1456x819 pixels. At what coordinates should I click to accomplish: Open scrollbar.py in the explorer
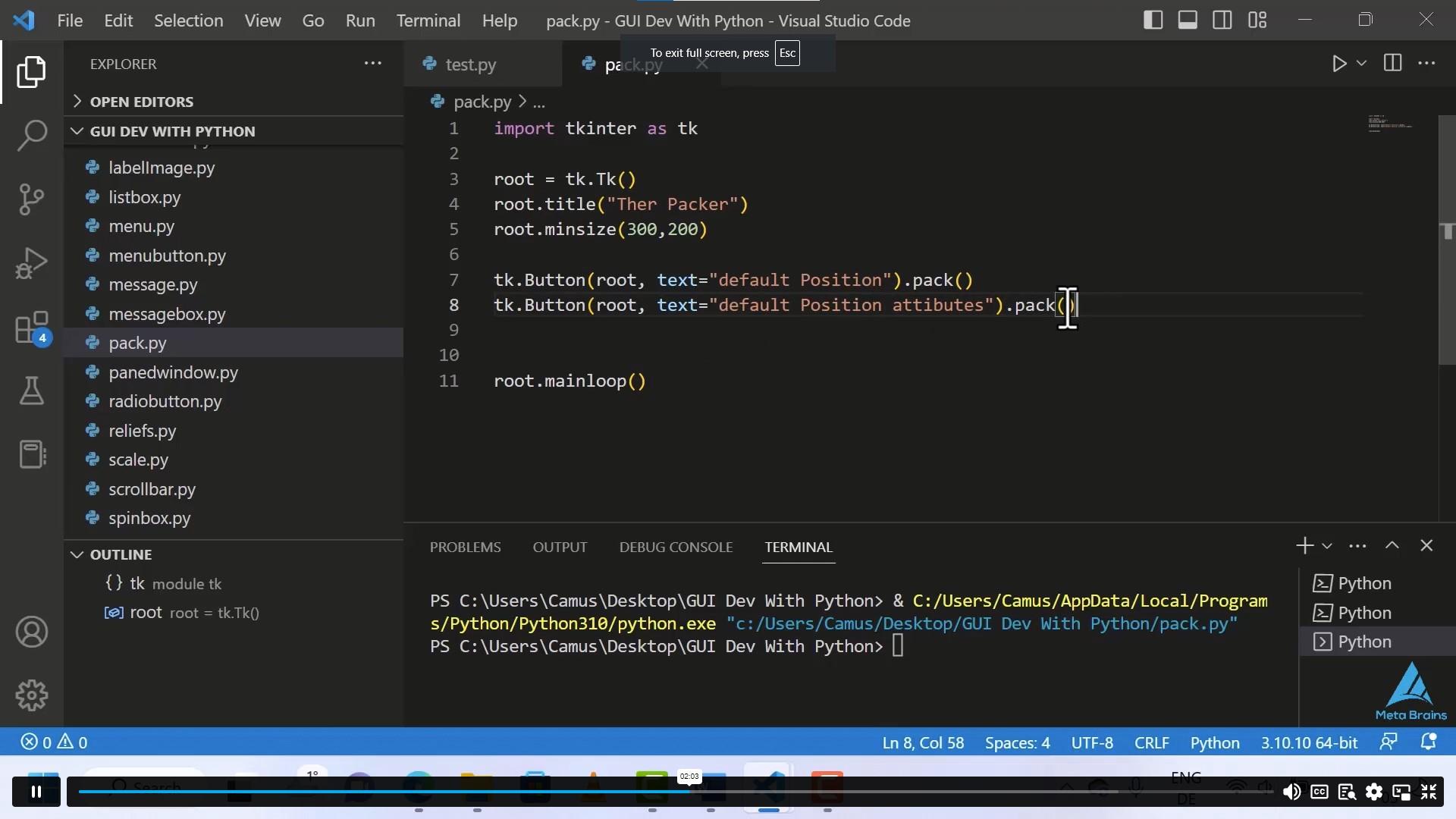tap(152, 489)
